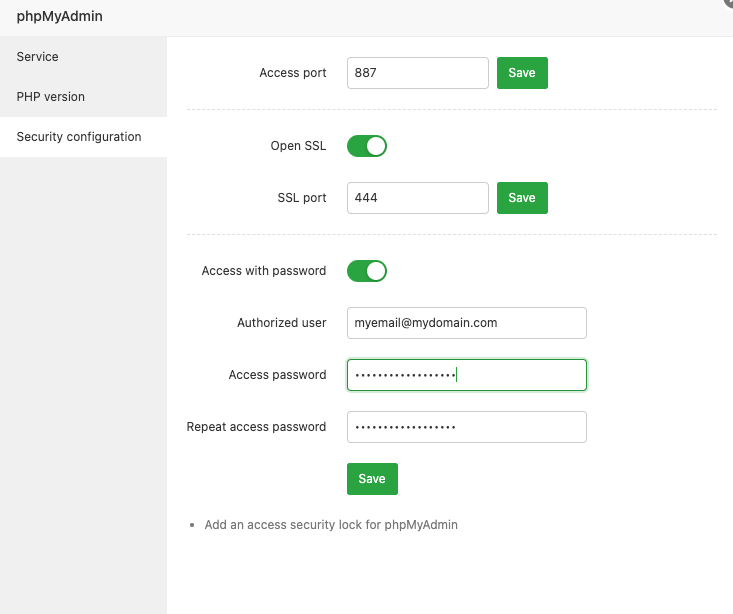
Task: Open the Service tab
Action: coord(38,57)
